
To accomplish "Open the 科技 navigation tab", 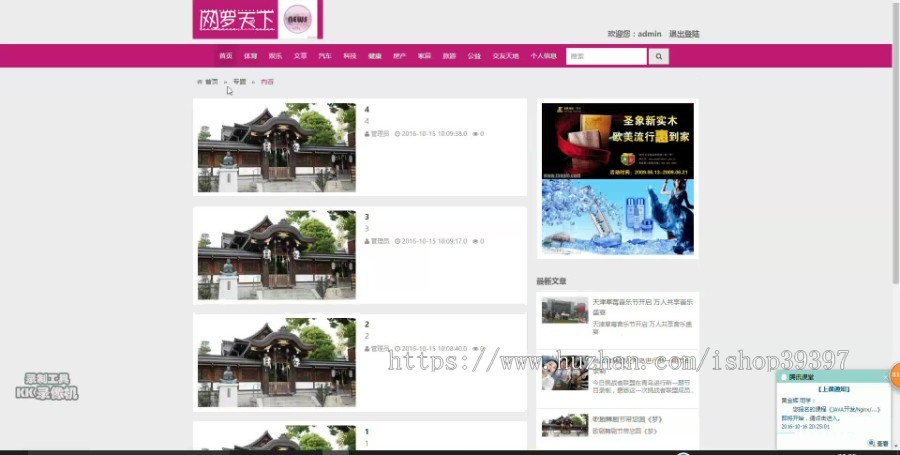I will (350, 56).
